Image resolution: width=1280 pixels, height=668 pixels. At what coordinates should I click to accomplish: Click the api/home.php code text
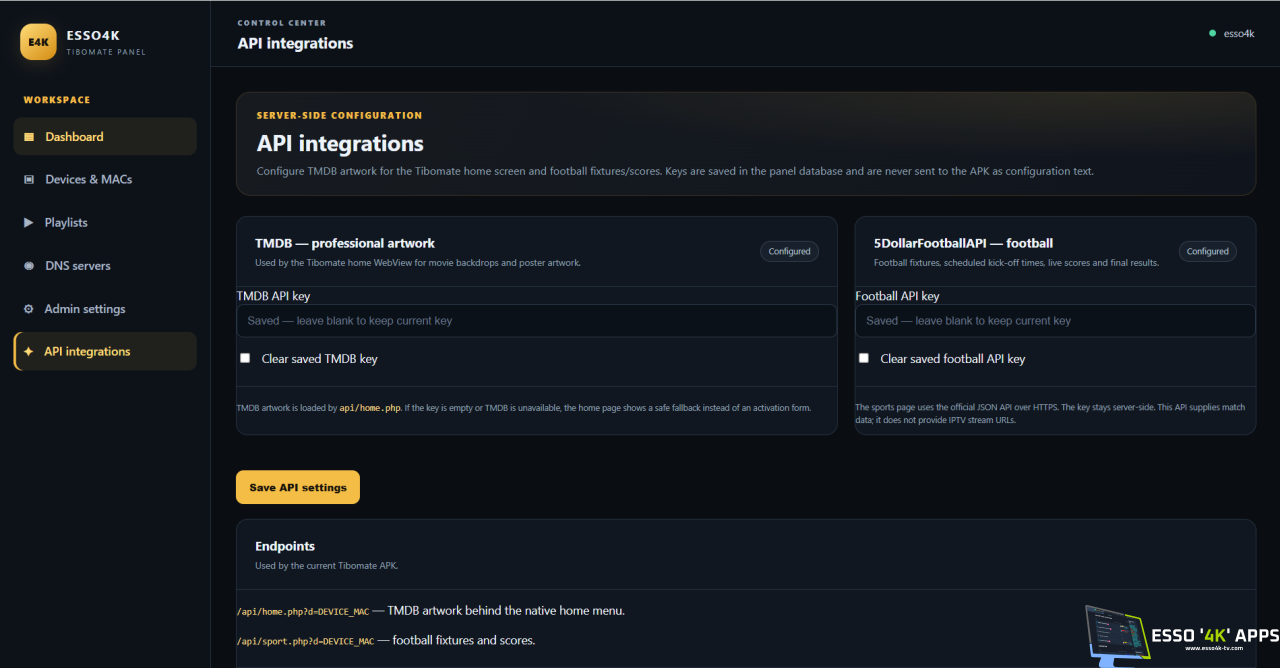369,408
